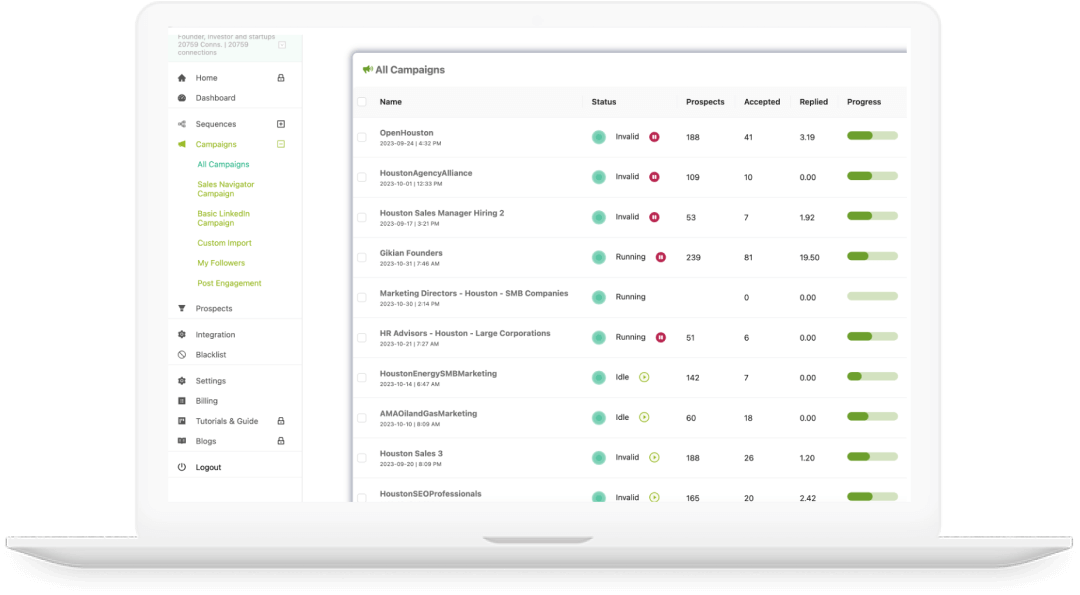Screen dimensions: 1080x595
Task: Check the select-all checkbox in table header
Action: (362, 102)
